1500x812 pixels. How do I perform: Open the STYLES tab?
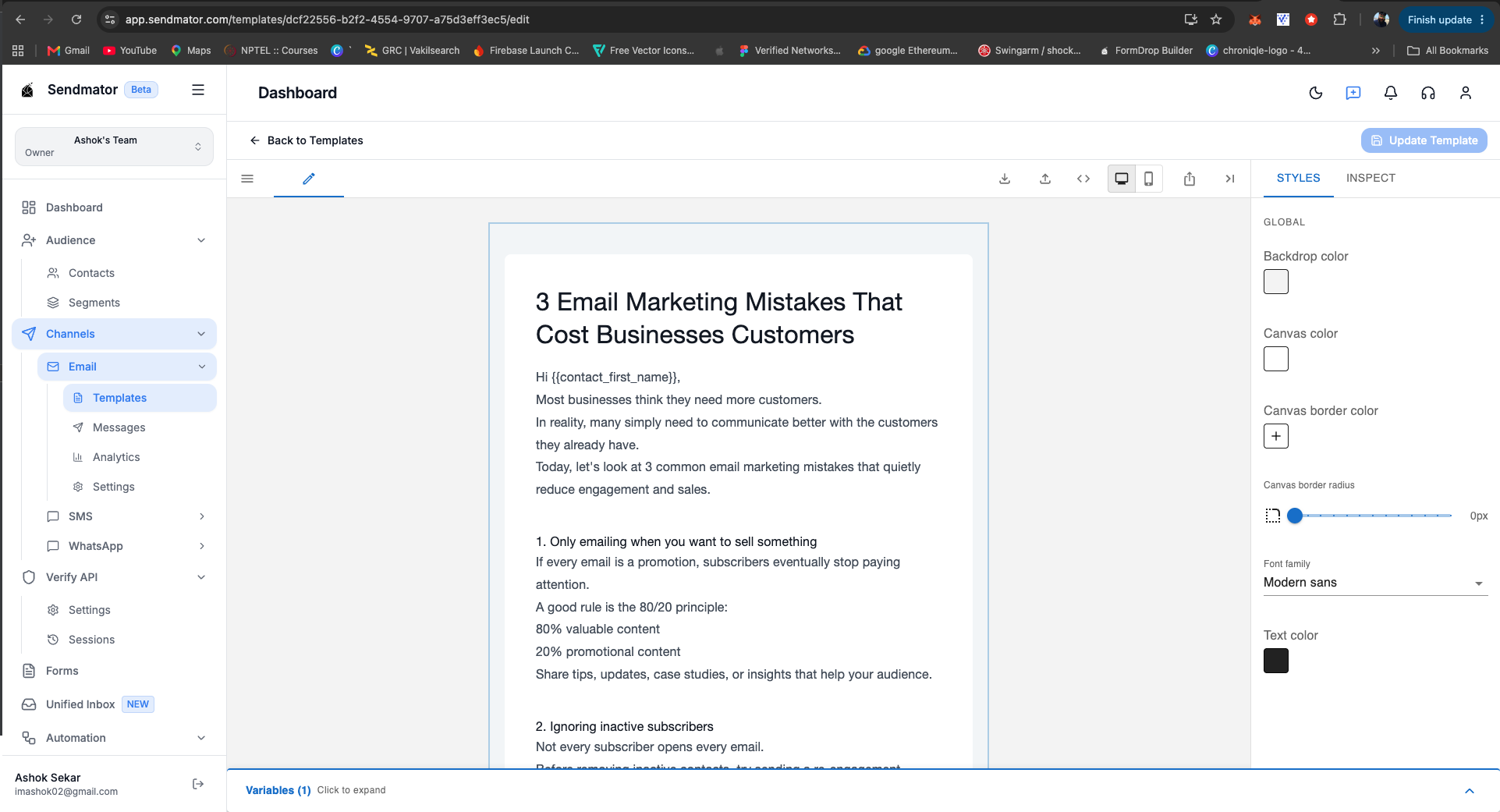pyautogui.click(x=1298, y=178)
